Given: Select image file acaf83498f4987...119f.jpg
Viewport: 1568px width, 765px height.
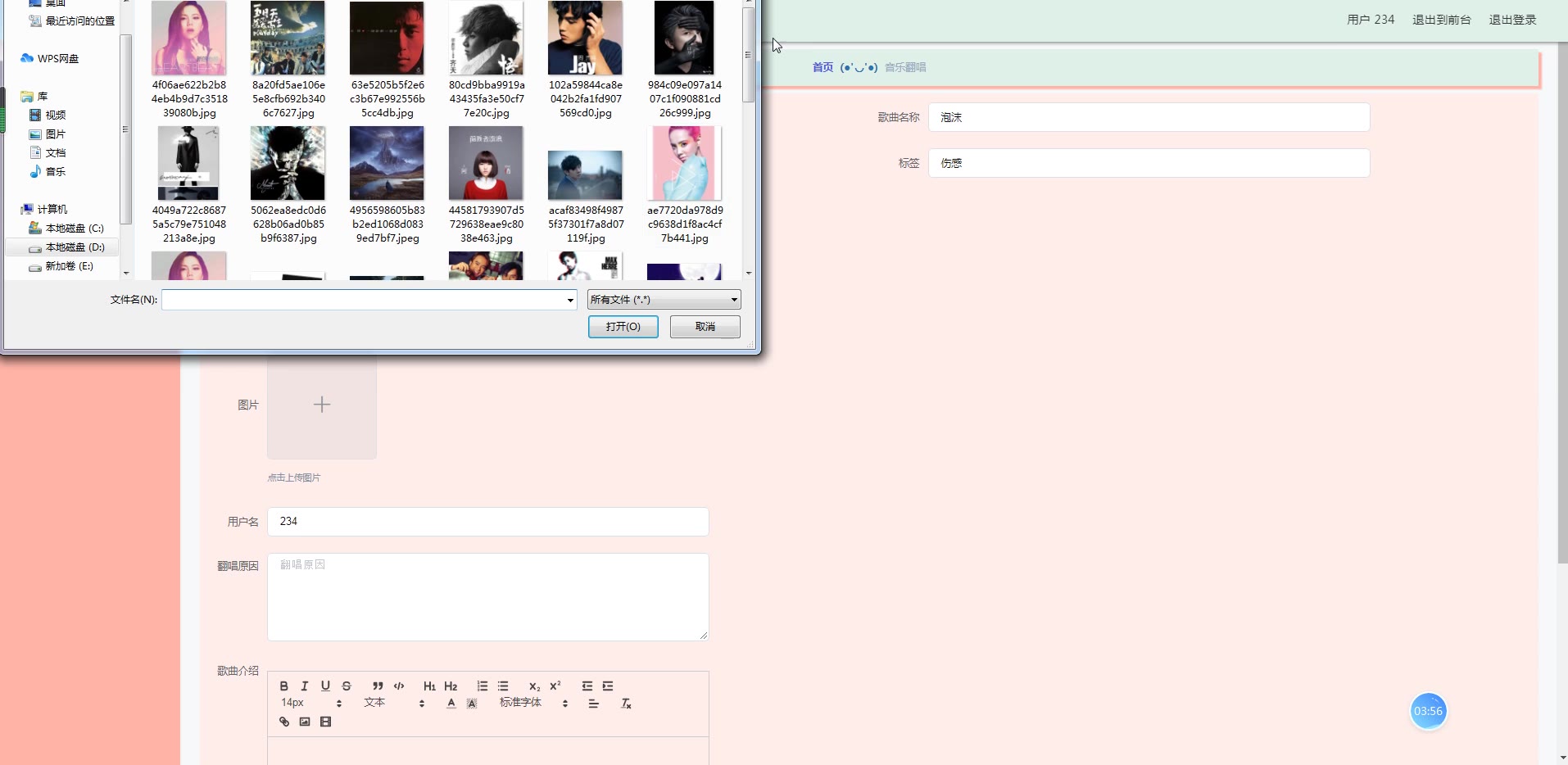Looking at the screenshot, I should [586, 197].
